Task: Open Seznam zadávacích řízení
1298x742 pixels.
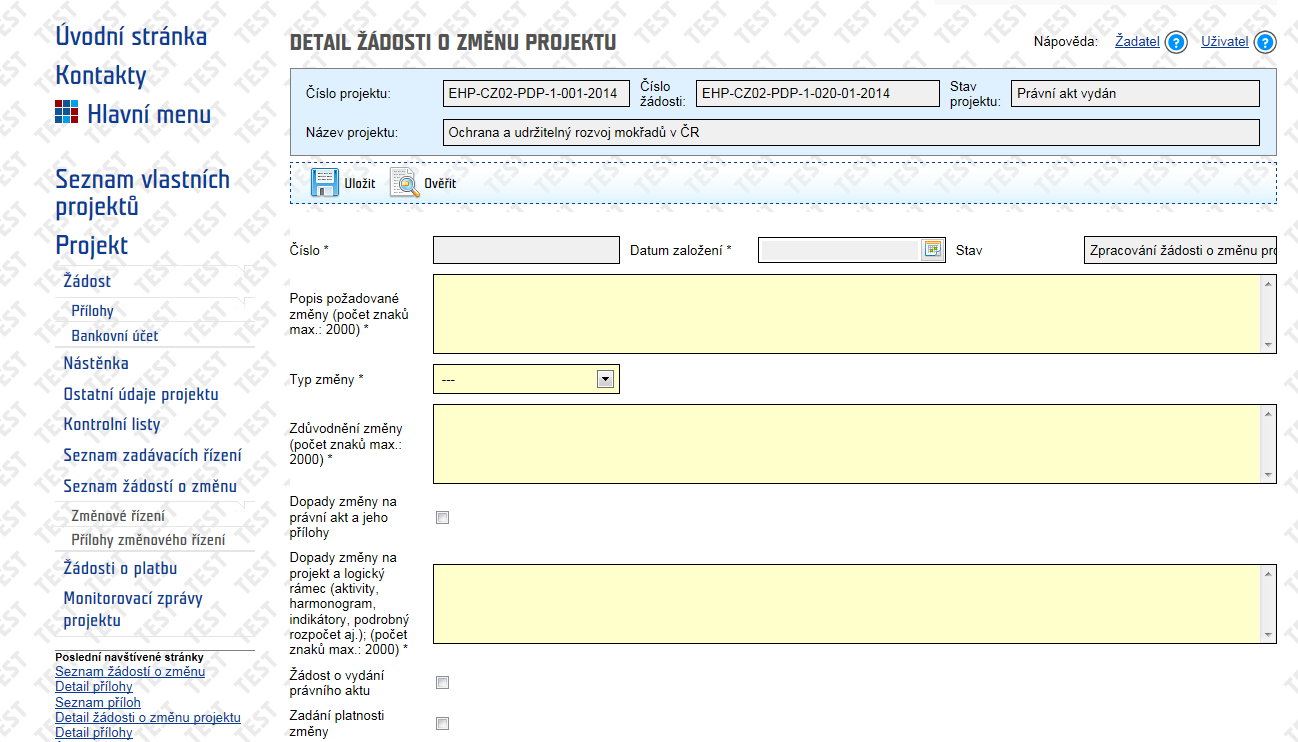Action: point(152,455)
